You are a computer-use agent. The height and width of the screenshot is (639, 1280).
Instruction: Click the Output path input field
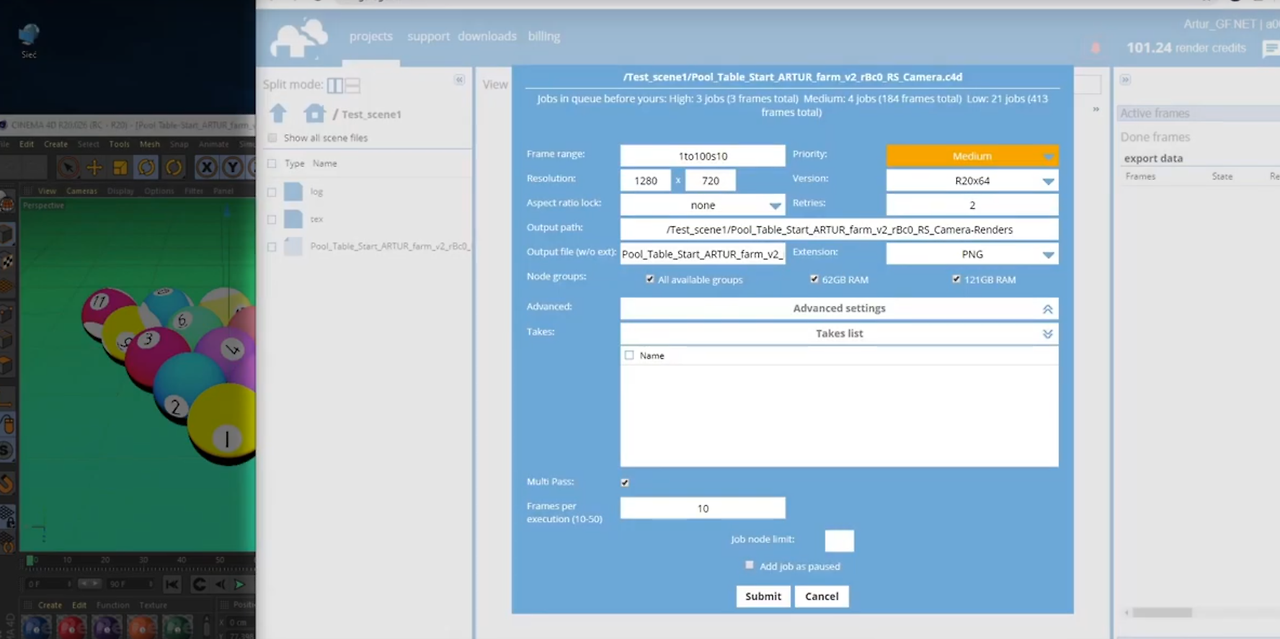pyautogui.click(x=839, y=229)
